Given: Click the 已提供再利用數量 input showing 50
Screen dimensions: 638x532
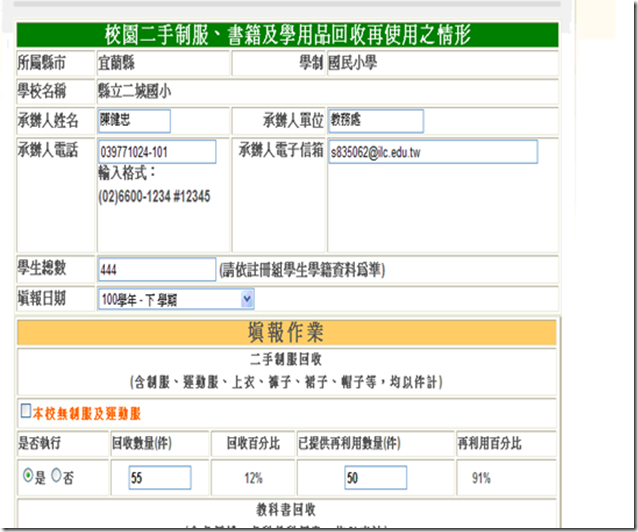Looking at the screenshot, I should coord(375,478).
